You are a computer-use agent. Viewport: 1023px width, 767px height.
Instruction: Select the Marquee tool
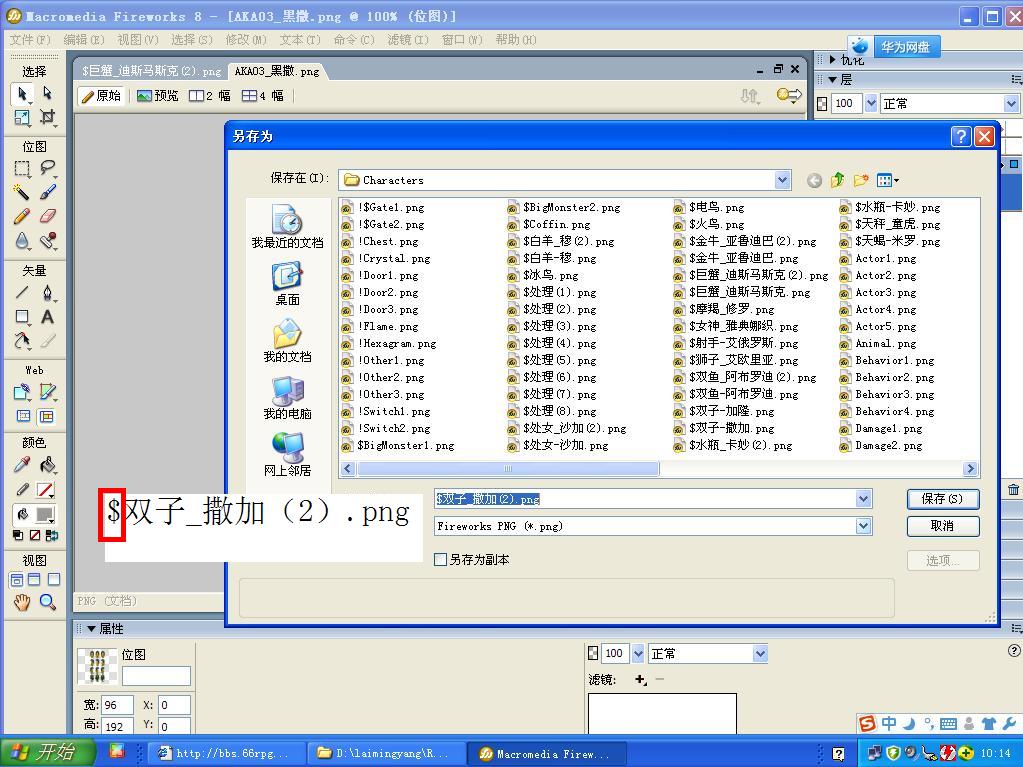pos(22,168)
